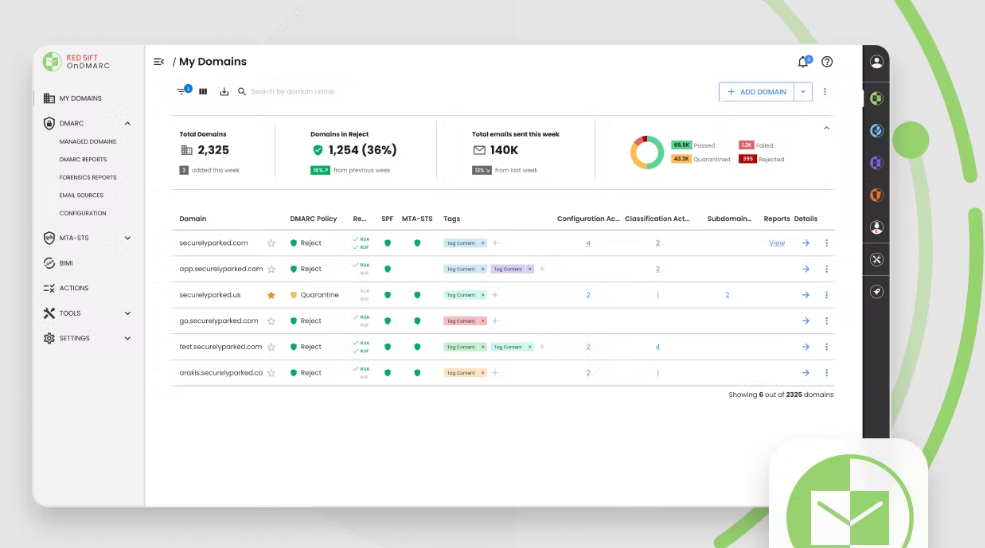Open the column view icon
This screenshot has height=548, width=985.
click(x=203, y=92)
